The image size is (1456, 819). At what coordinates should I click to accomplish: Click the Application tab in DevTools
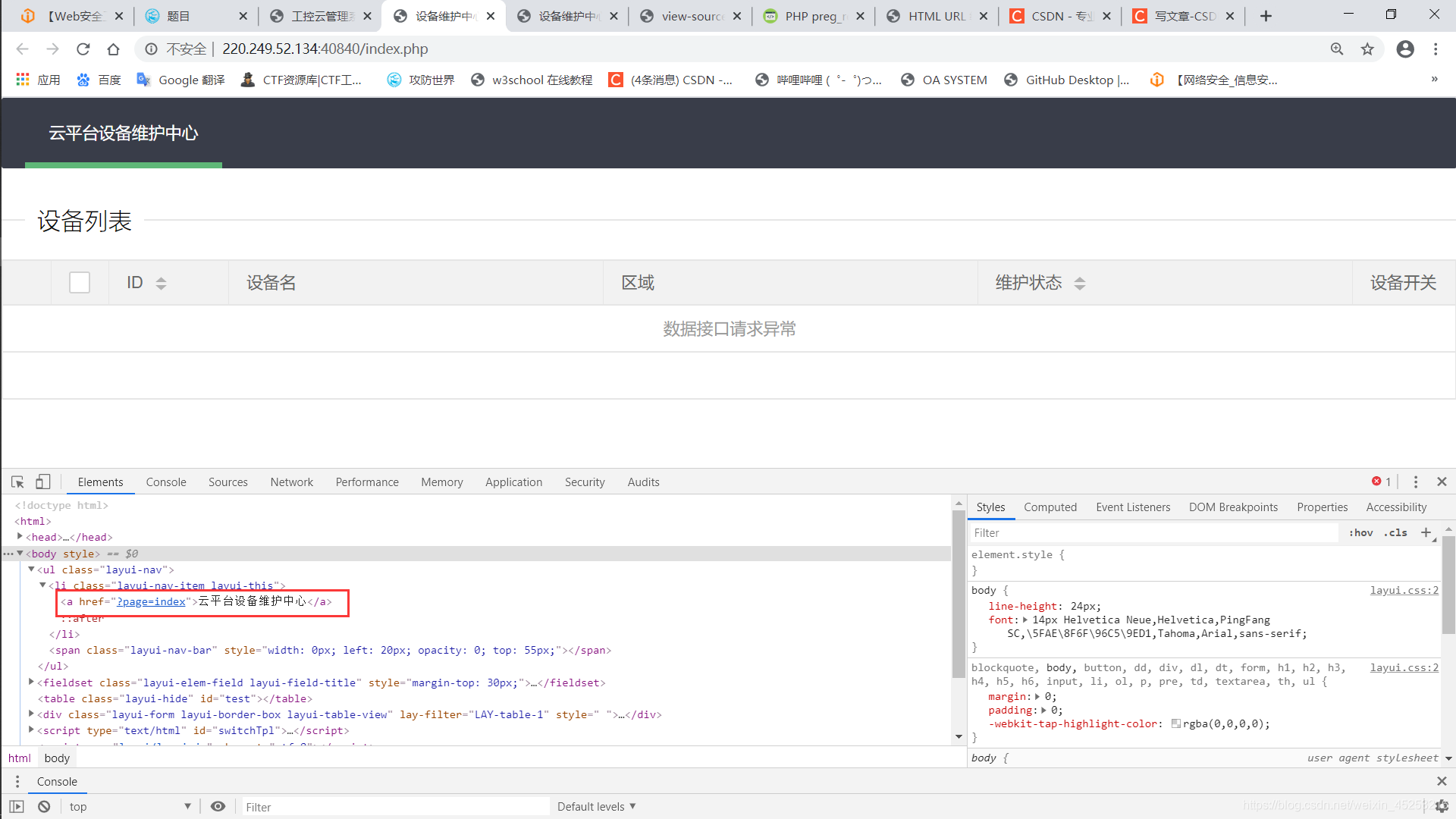(x=513, y=482)
